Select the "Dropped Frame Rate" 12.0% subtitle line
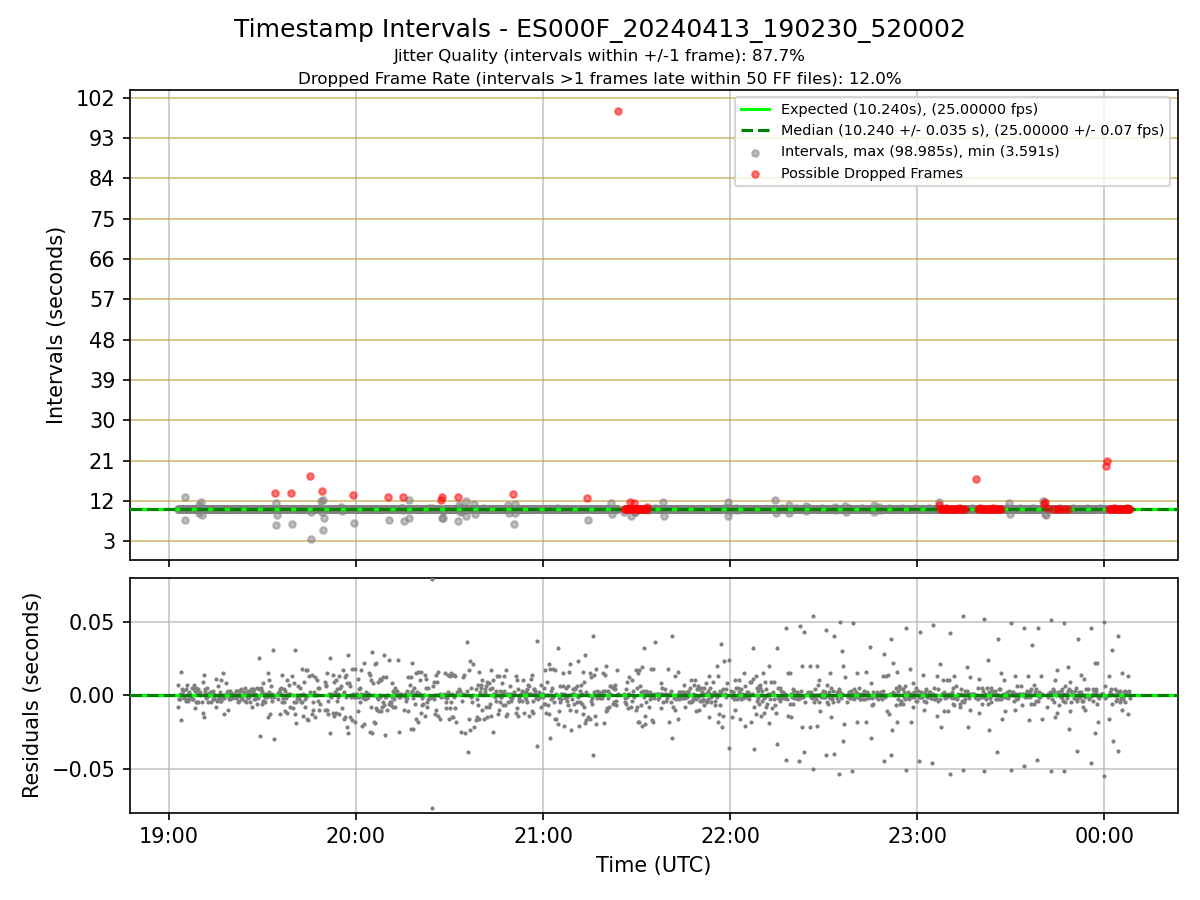This screenshot has height=900, width=1200. 599,78
